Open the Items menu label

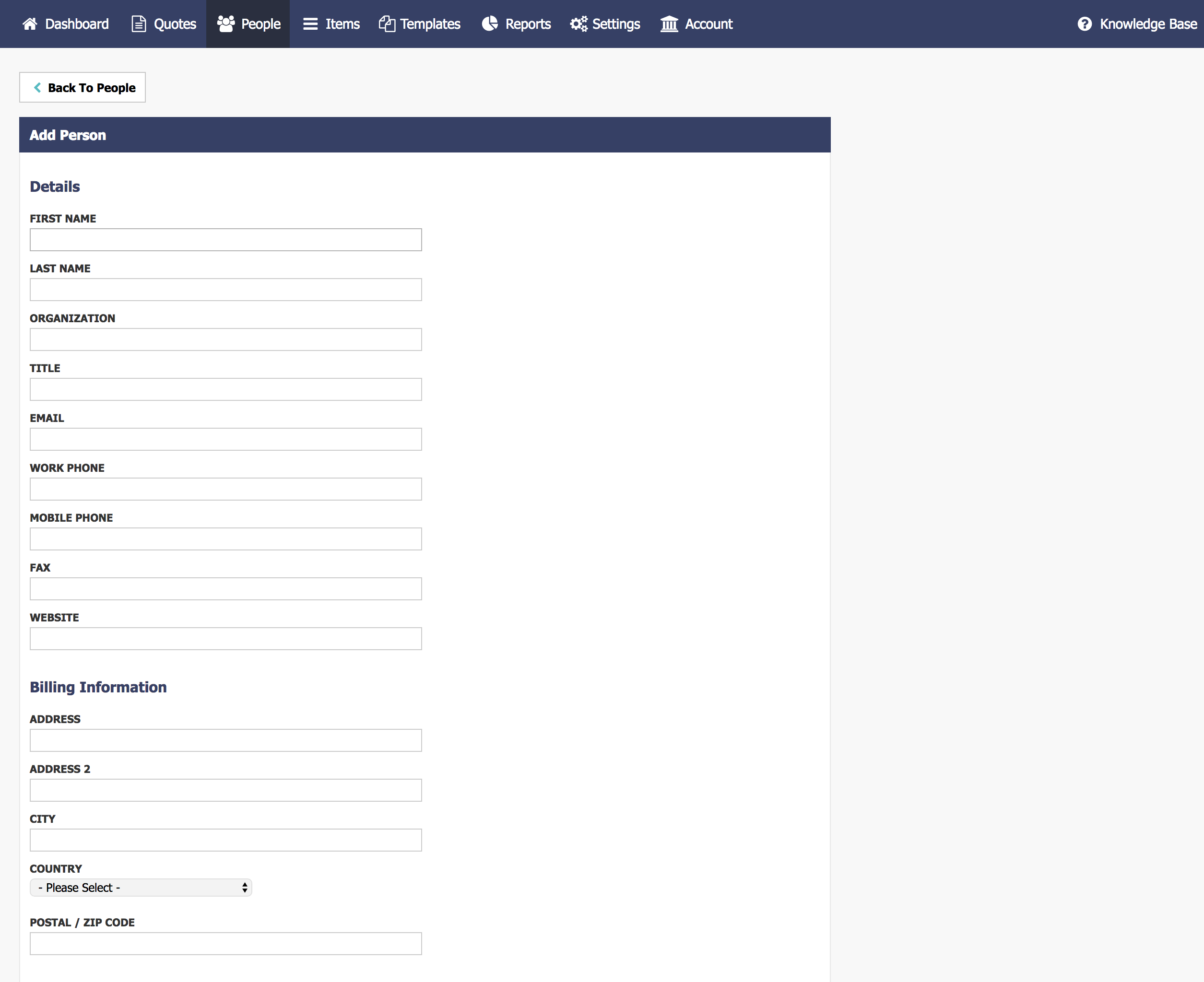pos(342,24)
